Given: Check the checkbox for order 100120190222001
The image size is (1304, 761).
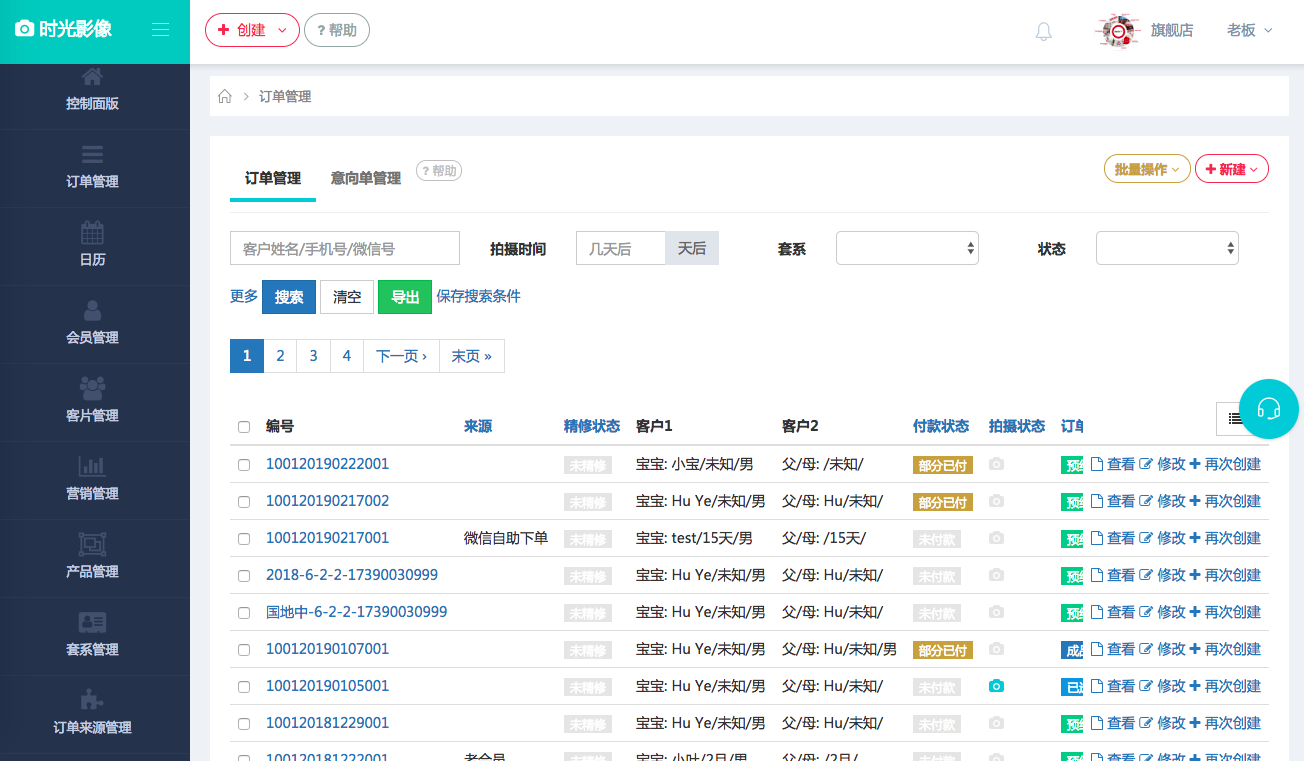Looking at the screenshot, I should (x=244, y=464).
